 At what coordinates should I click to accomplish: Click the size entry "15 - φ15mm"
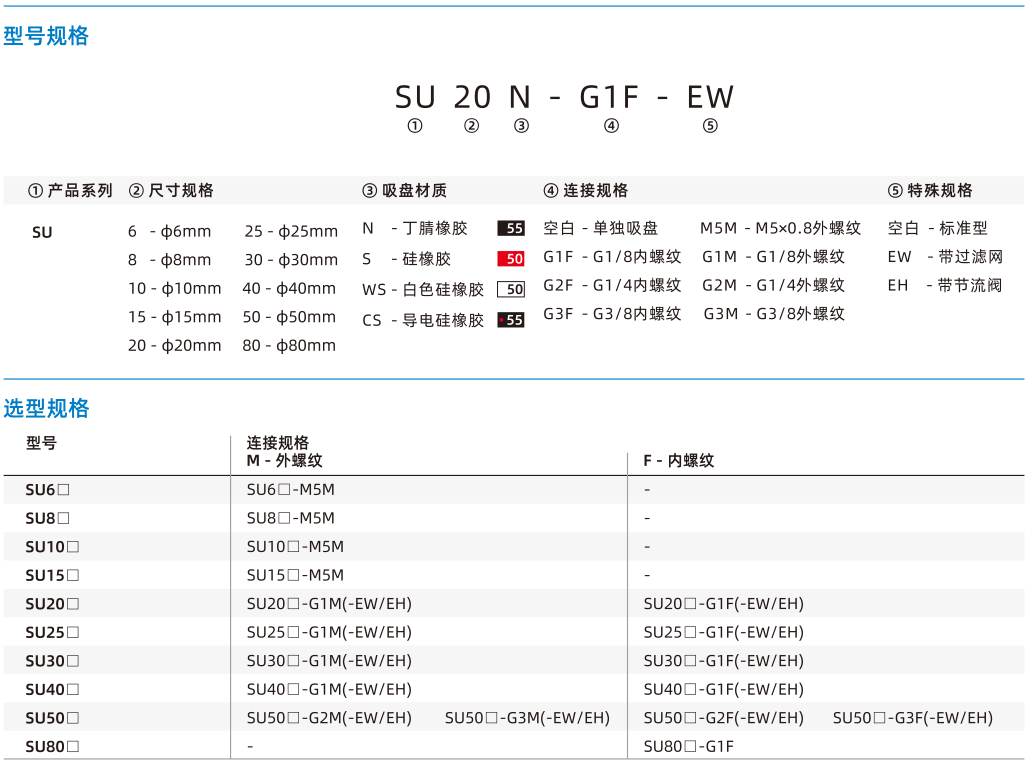[x=174, y=317]
